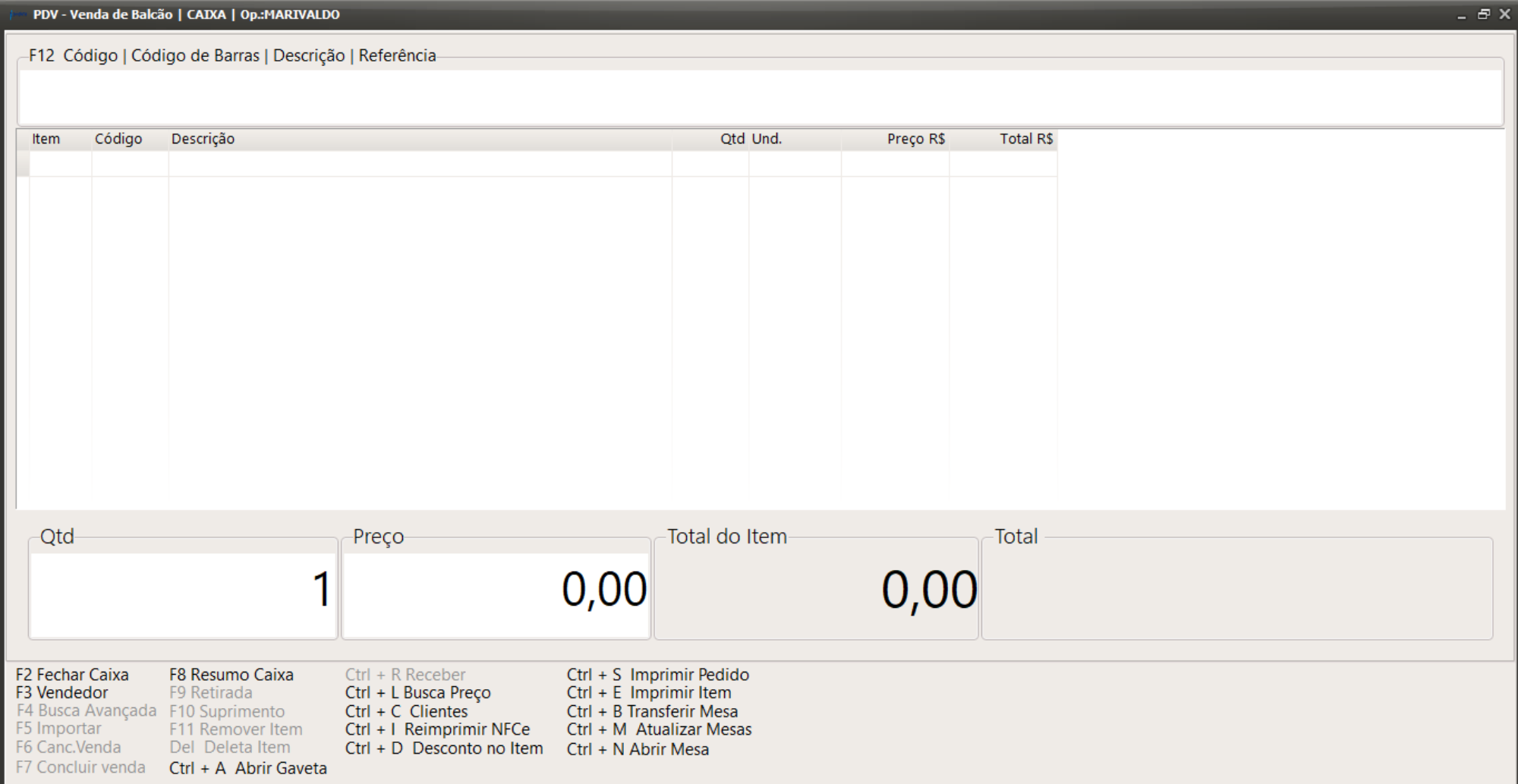1518x784 pixels.
Task: Select F3 Vendedor option
Action: (x=61, y=693)
